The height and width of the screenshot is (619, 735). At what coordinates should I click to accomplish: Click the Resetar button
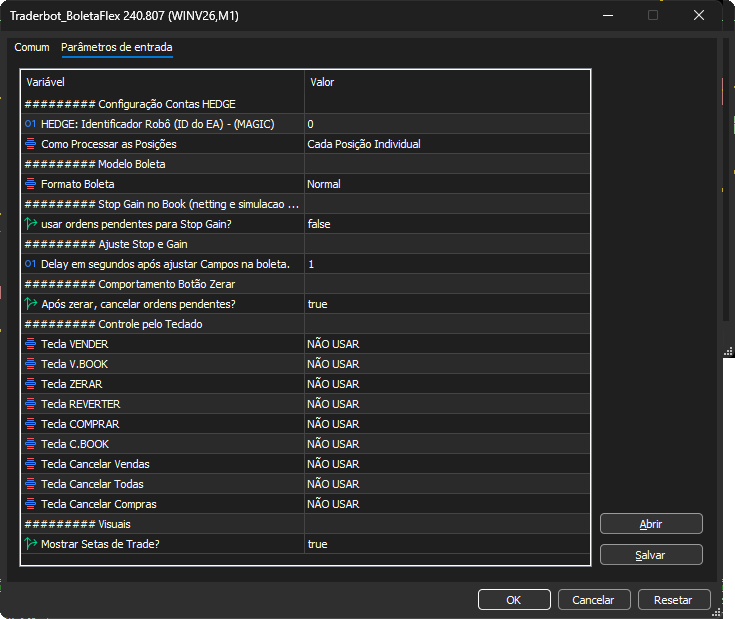[x=674, y=600]
